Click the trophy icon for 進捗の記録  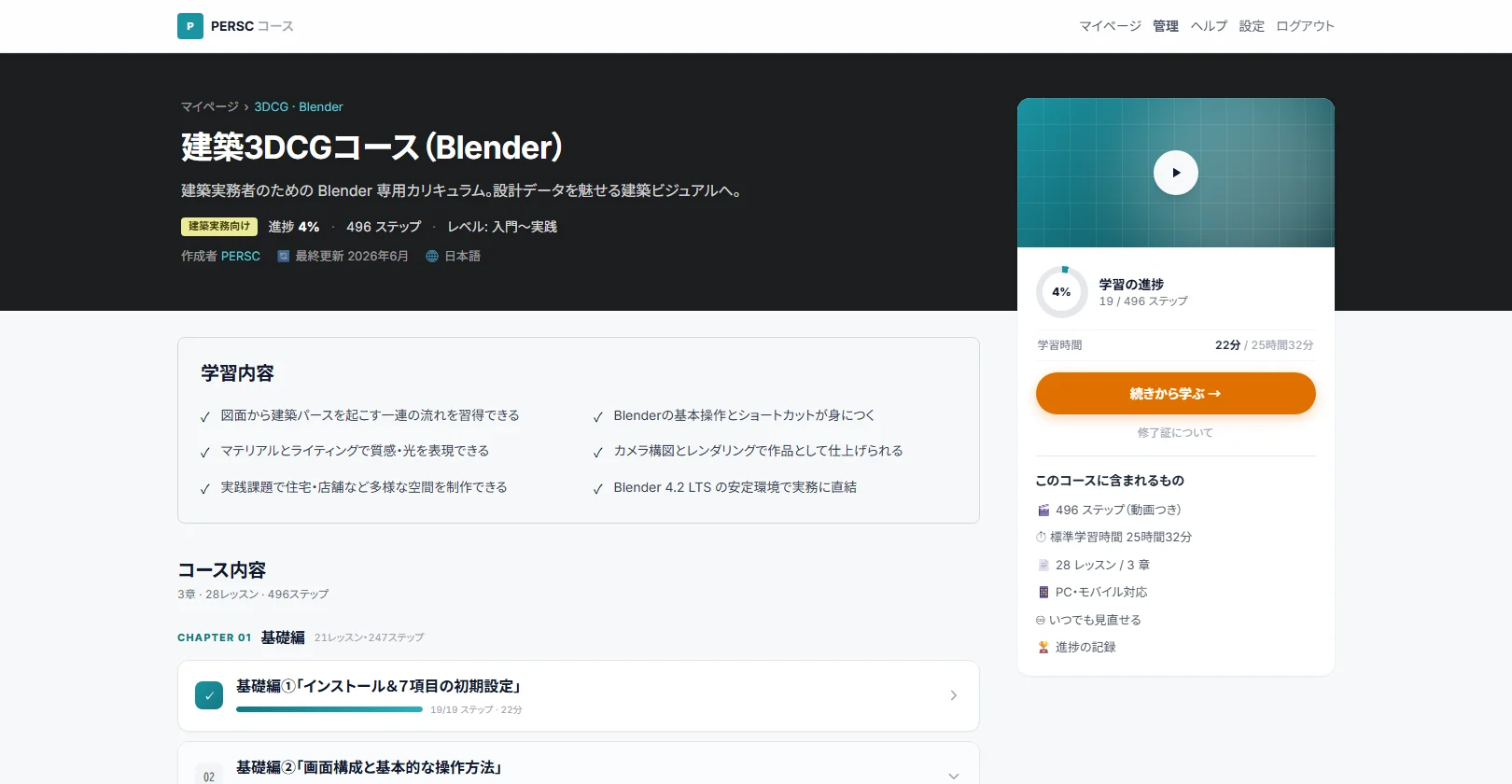[x=1043, y=647]
